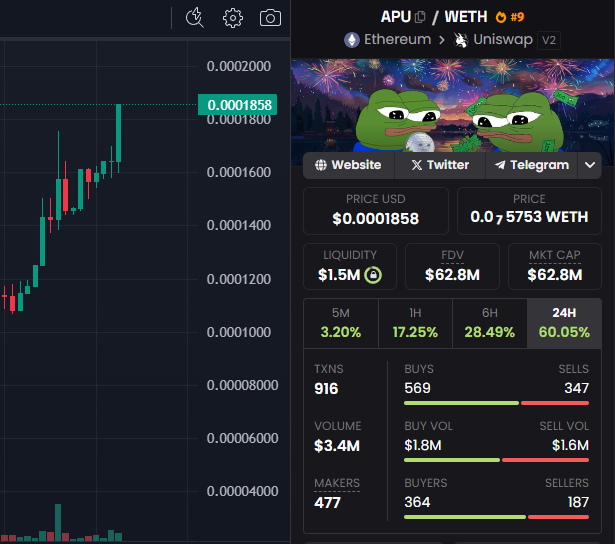This screenshot has width=615, height=544.
Task: Select the 6H timeframe tab
Action: 490,323
